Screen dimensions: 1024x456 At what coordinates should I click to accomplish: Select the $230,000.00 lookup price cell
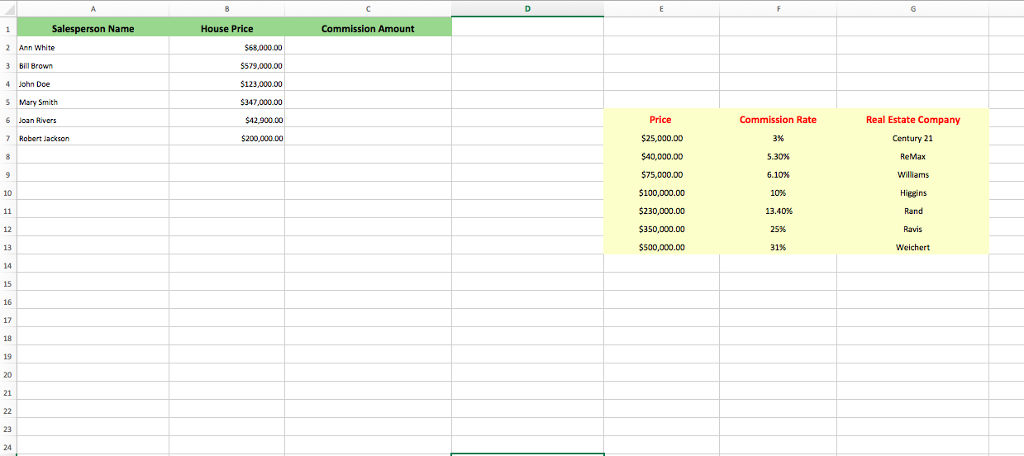tap(661, 211)
